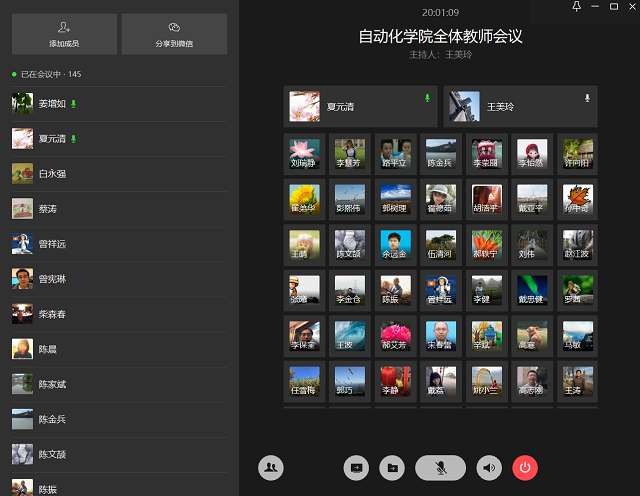This screenshot has height=496, width=640.
Task: Start screen sharing with the monitor icon
Action: pyautogui.click(x=355, y=467)
